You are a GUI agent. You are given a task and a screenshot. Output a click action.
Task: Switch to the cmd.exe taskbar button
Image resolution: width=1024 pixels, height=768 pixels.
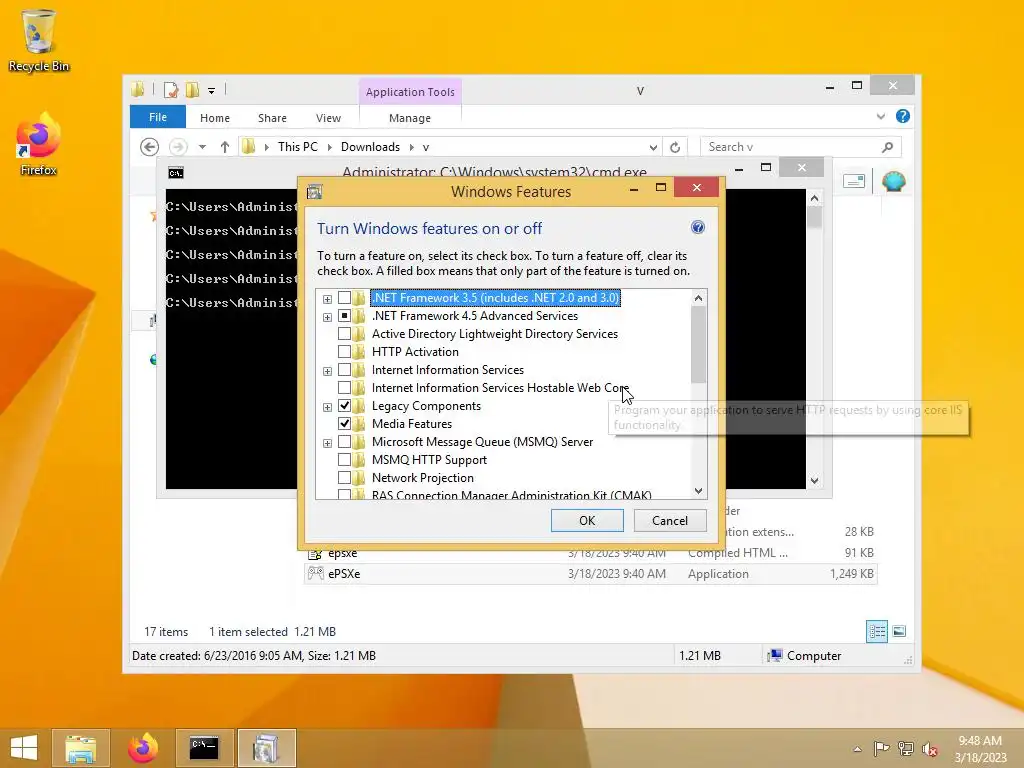(204, 748)
